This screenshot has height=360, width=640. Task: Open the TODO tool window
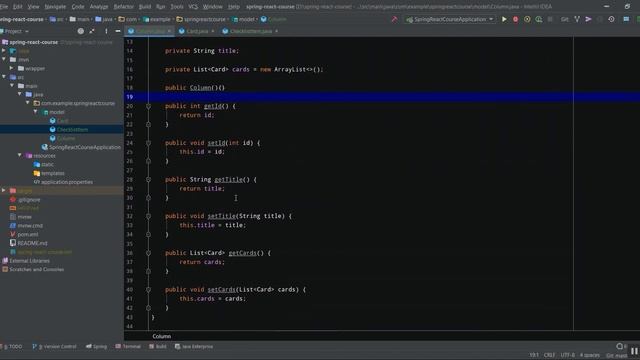click(11, 347)
